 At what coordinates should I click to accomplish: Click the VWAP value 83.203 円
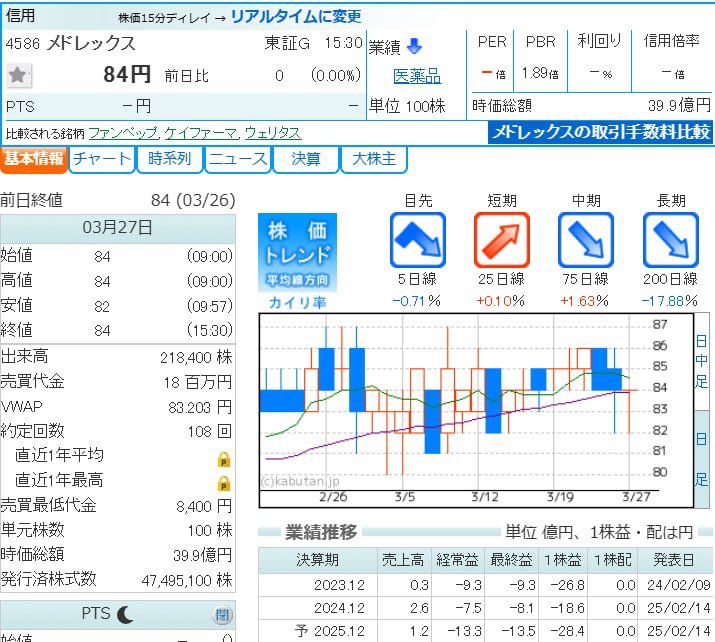coord(200,407)
